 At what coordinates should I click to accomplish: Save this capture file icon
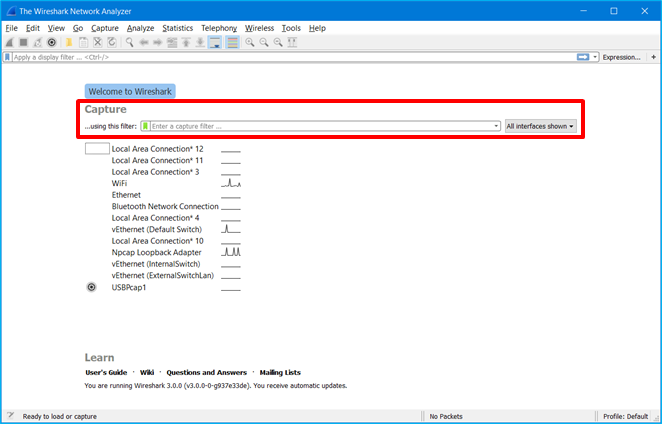click(83, 42)
